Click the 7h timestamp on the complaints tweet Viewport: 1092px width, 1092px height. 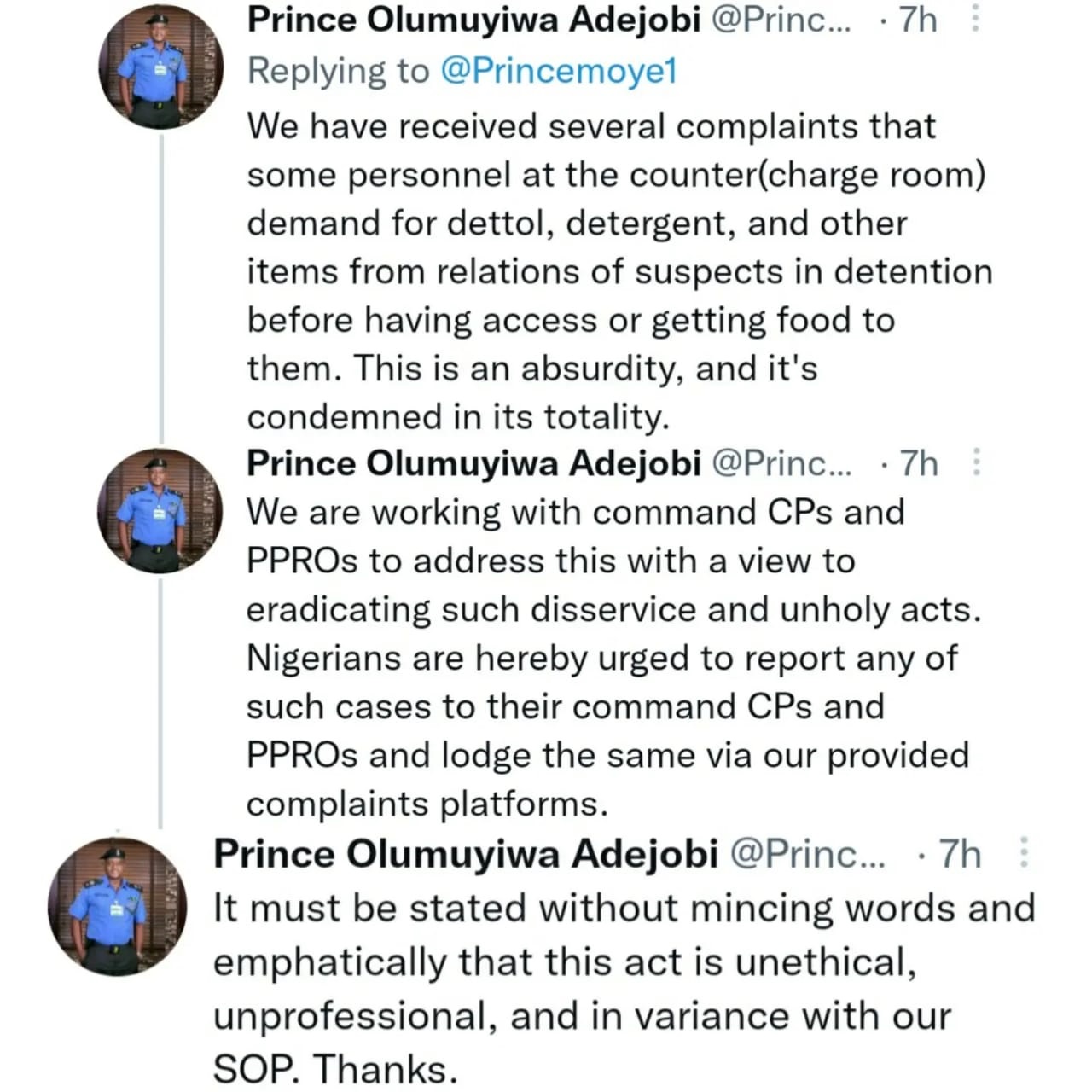918,19
